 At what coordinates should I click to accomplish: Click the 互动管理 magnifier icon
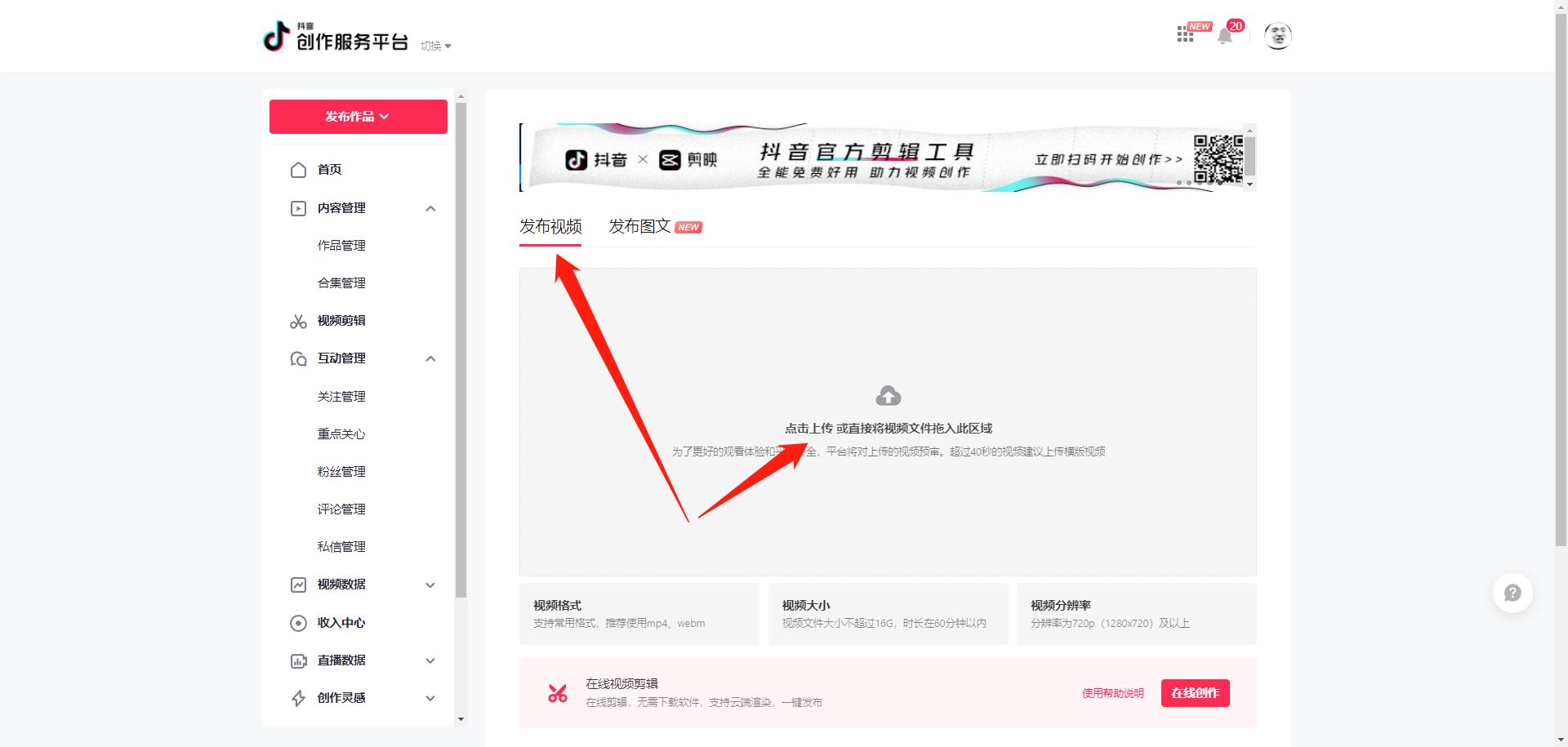coord(299,358)
